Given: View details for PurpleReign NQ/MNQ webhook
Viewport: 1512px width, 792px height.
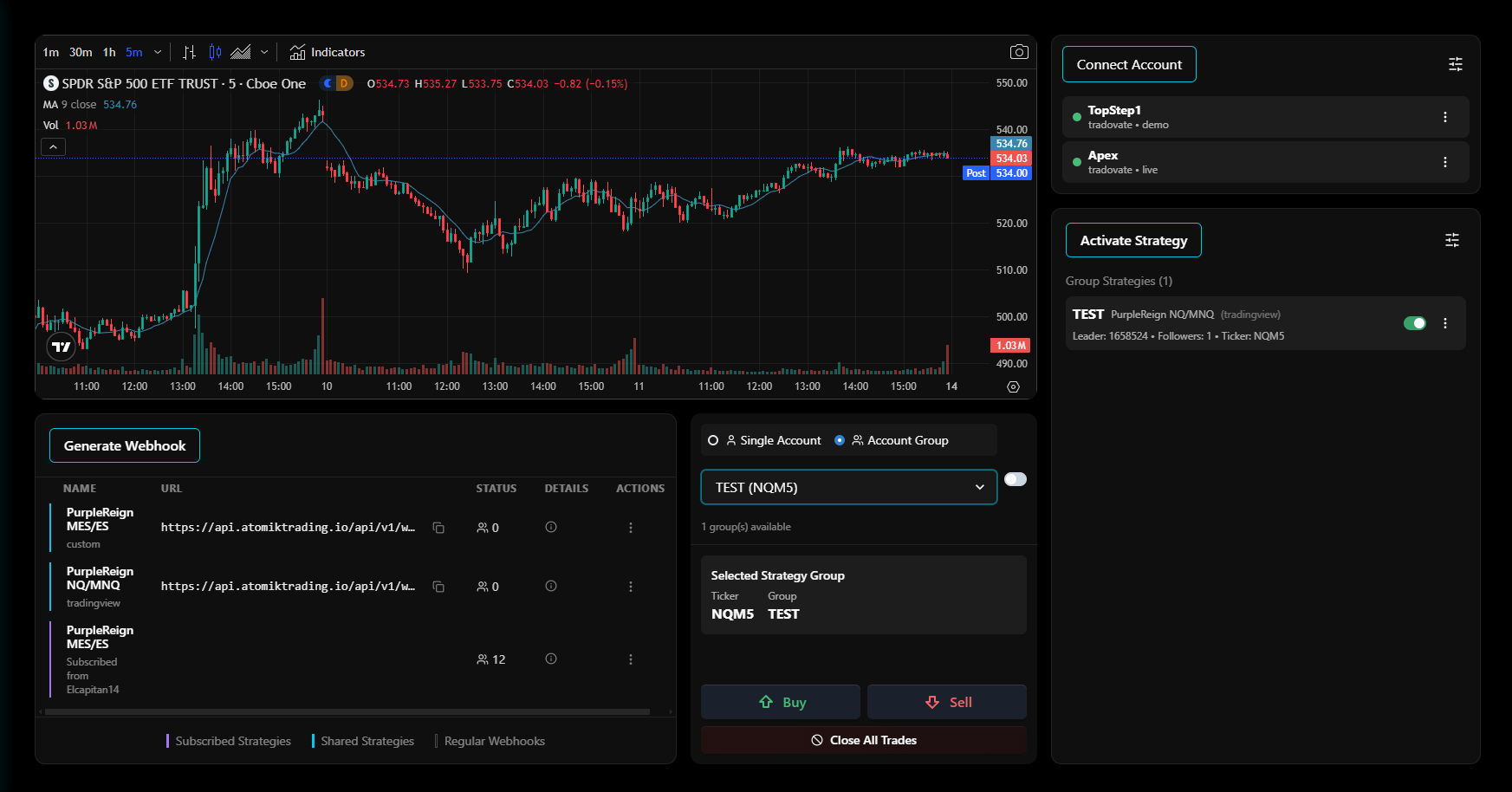Looking at the screenshot, I should pos(551,586).
